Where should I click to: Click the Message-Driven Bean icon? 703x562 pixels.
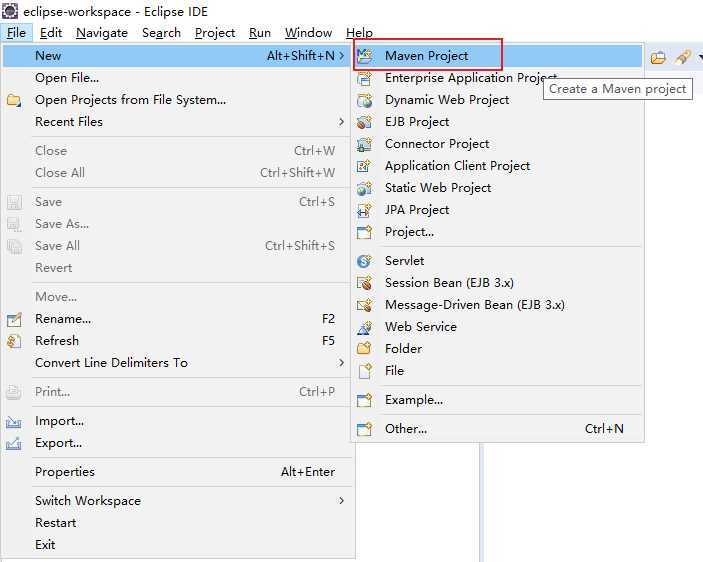coord(365,305)
